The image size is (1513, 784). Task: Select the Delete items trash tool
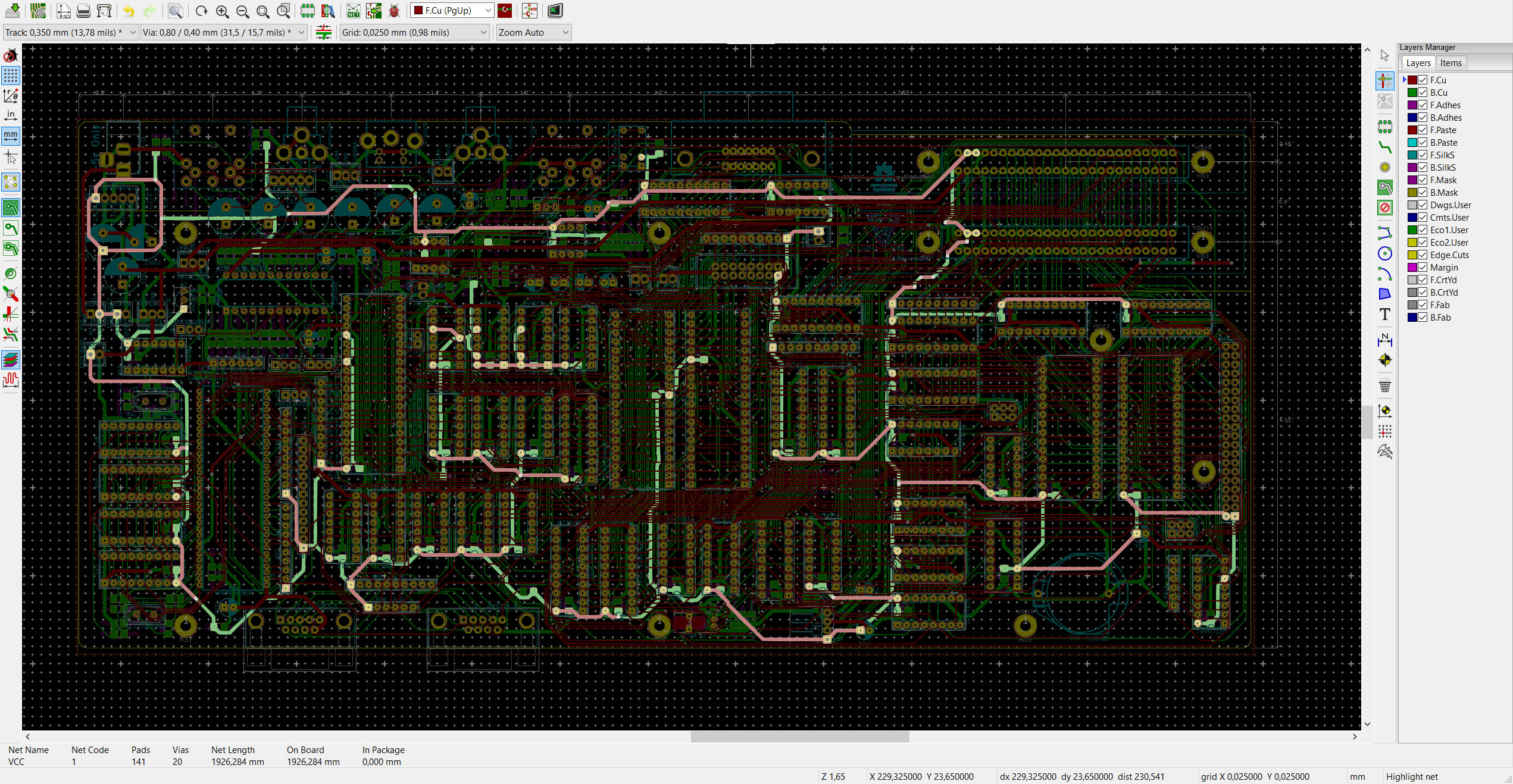point(1385,386)
